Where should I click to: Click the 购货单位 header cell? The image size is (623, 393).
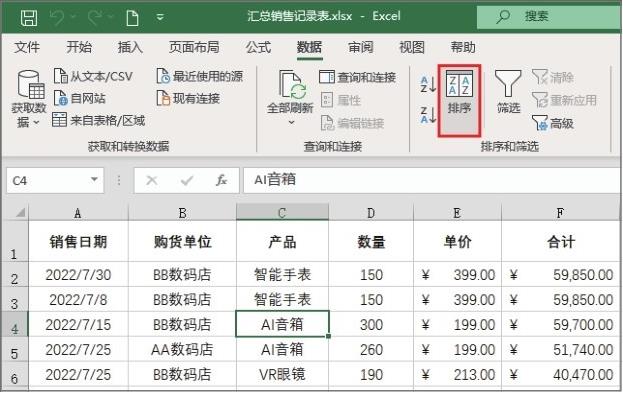[182, 241]
